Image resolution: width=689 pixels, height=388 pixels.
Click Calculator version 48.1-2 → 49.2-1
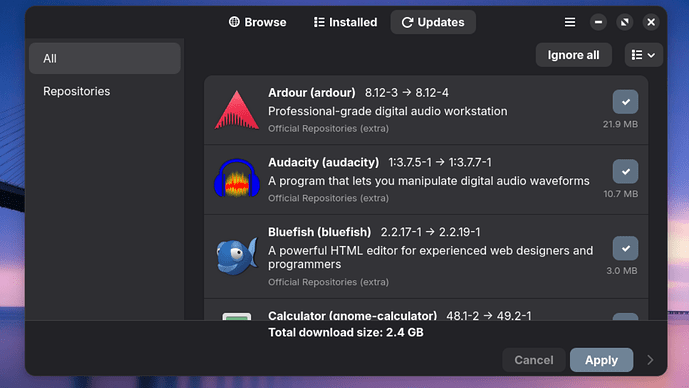click(489, 315)
